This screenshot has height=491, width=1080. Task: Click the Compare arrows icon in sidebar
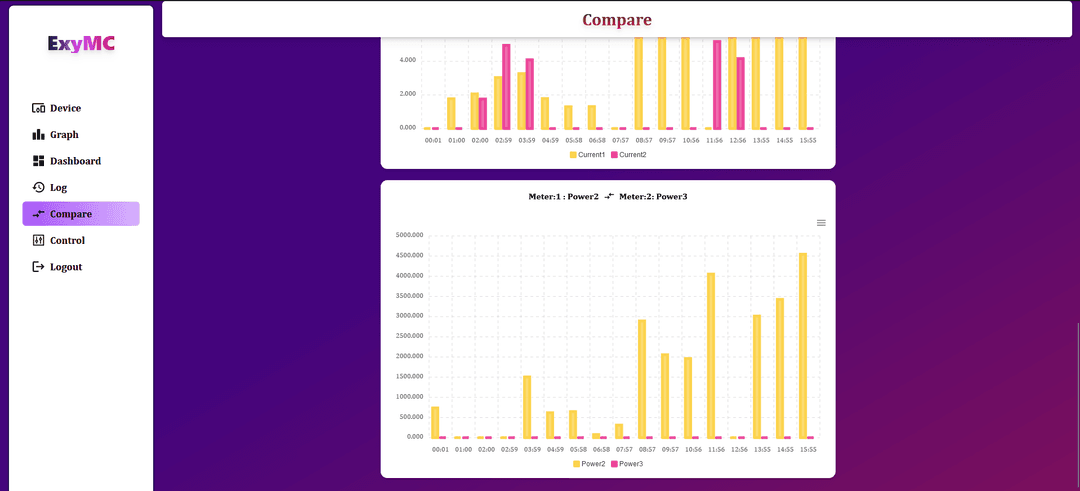coord(39,214)
